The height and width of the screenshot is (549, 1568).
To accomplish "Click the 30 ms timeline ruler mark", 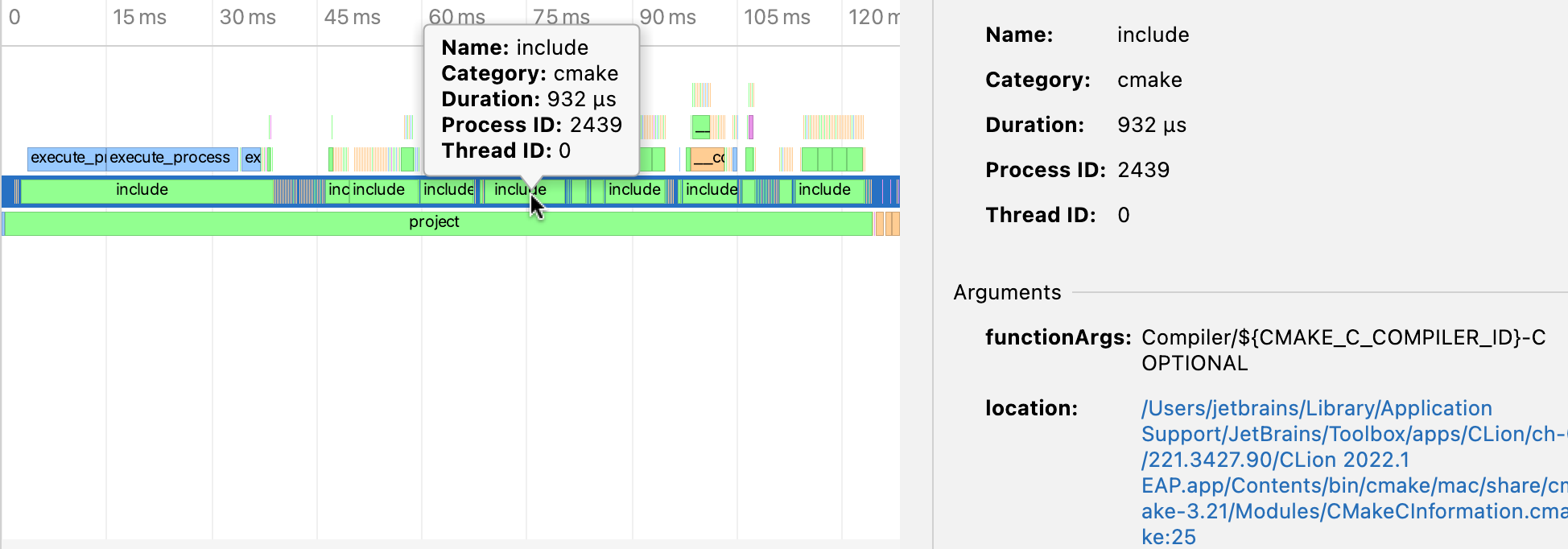I will point(247,18).
